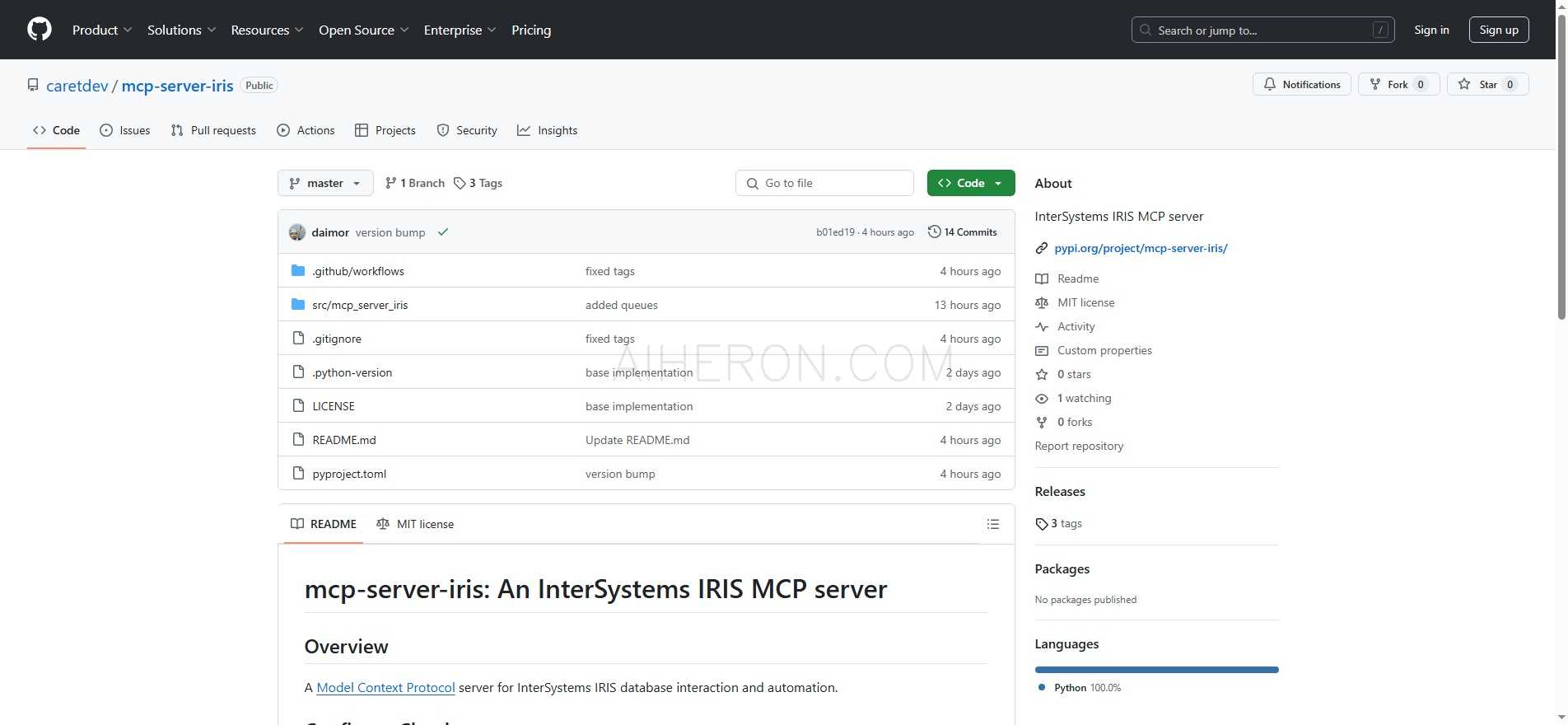This screenshot has width=1568, height=725.
Task: Click the caretdev owner link
Action: [x=77, y=86]
